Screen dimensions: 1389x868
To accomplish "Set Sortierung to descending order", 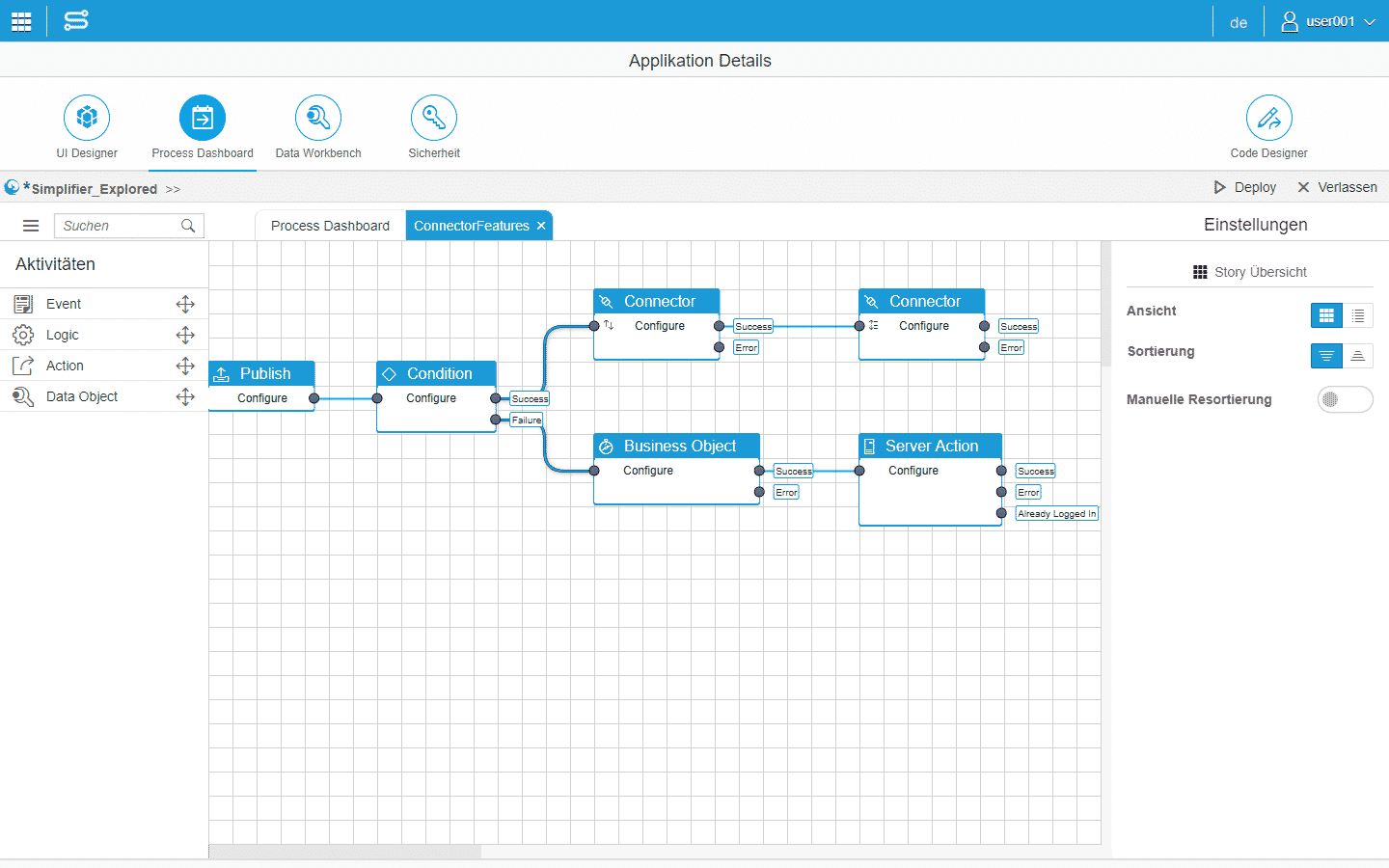I will 1326,356.
